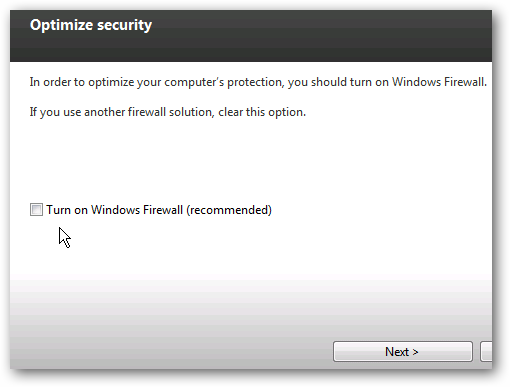Click the 'If you use another firewall solution' text

[121, 112]
